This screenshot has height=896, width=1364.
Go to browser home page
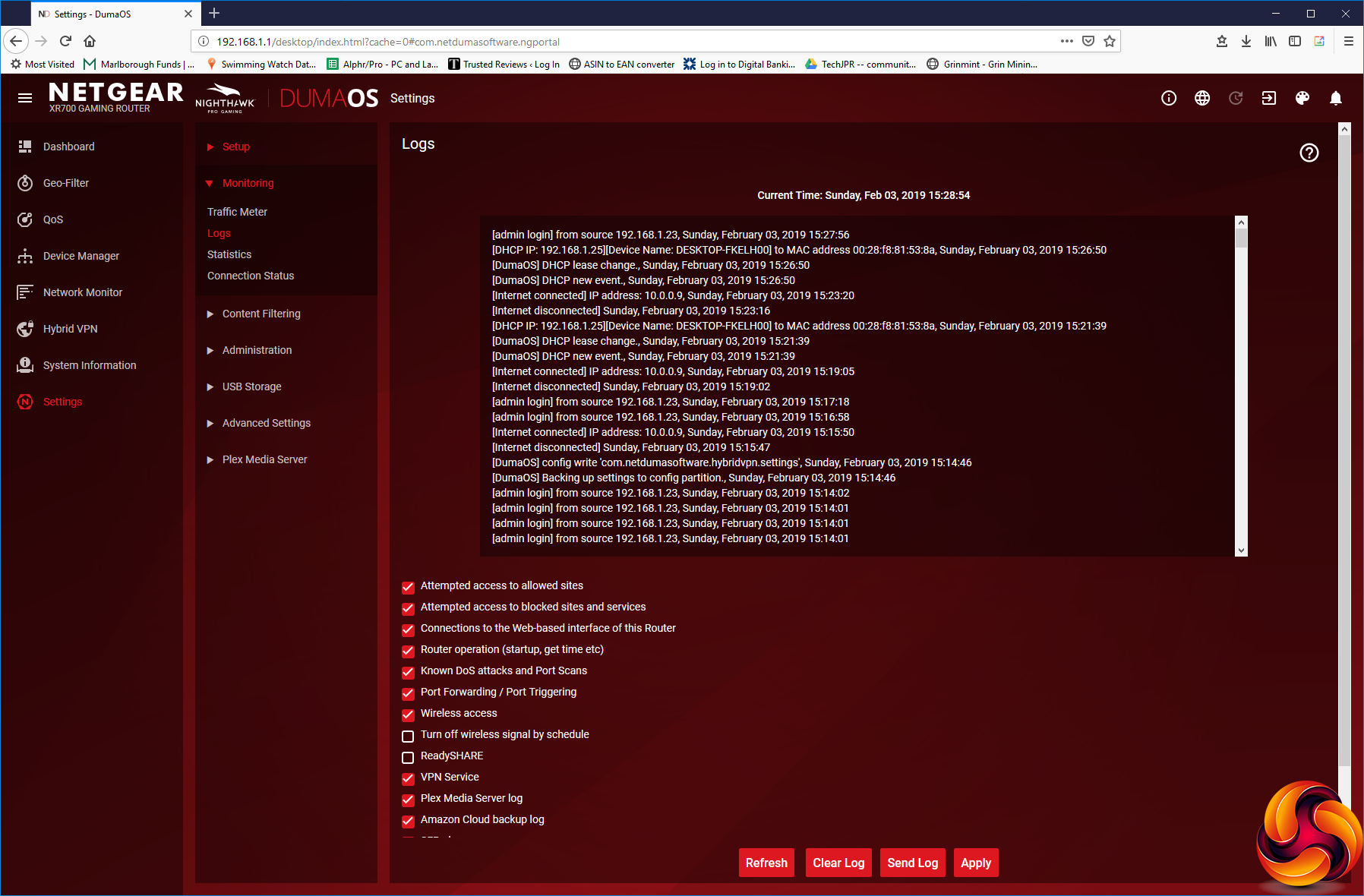coord(90,41)
